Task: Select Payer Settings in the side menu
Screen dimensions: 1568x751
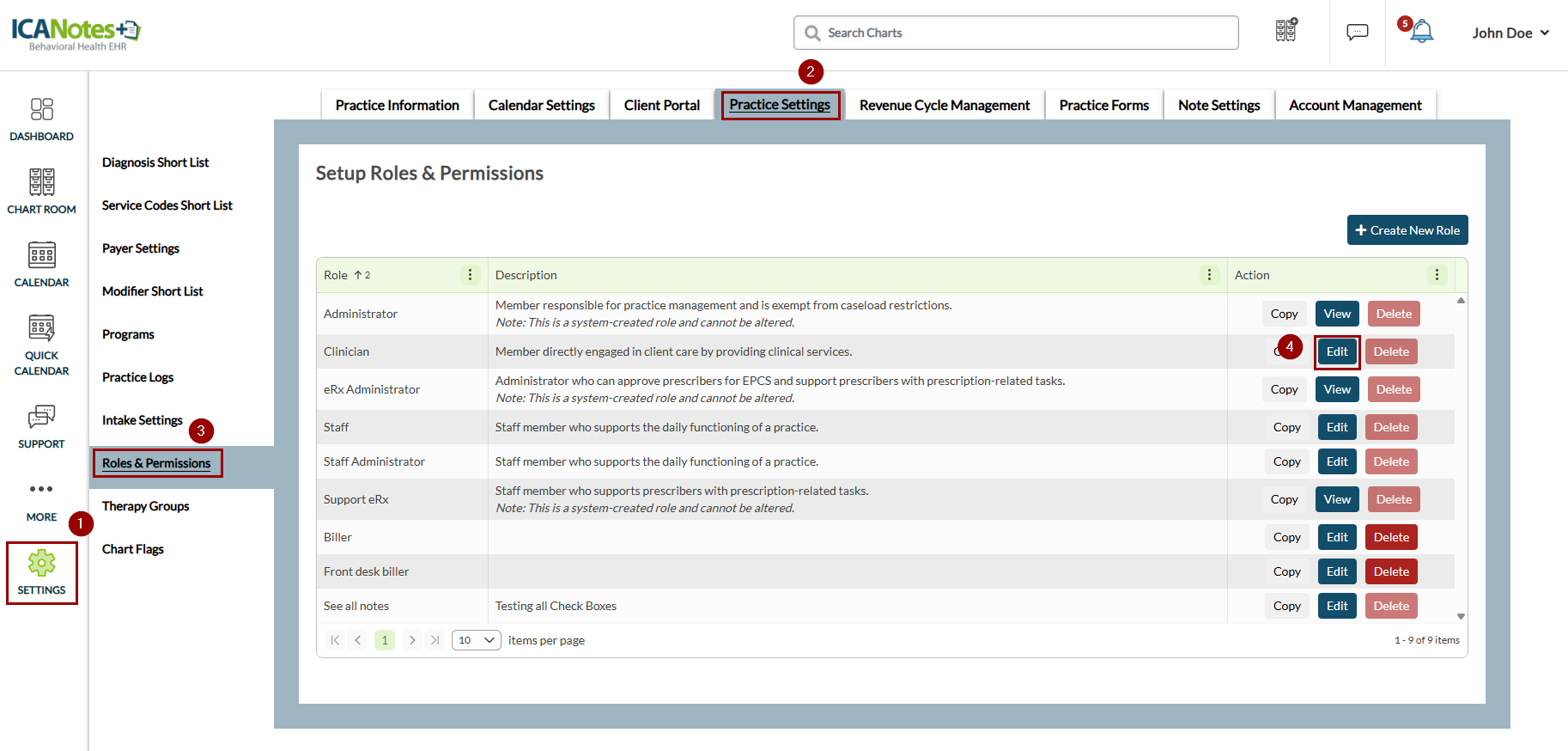Action: 141,248
